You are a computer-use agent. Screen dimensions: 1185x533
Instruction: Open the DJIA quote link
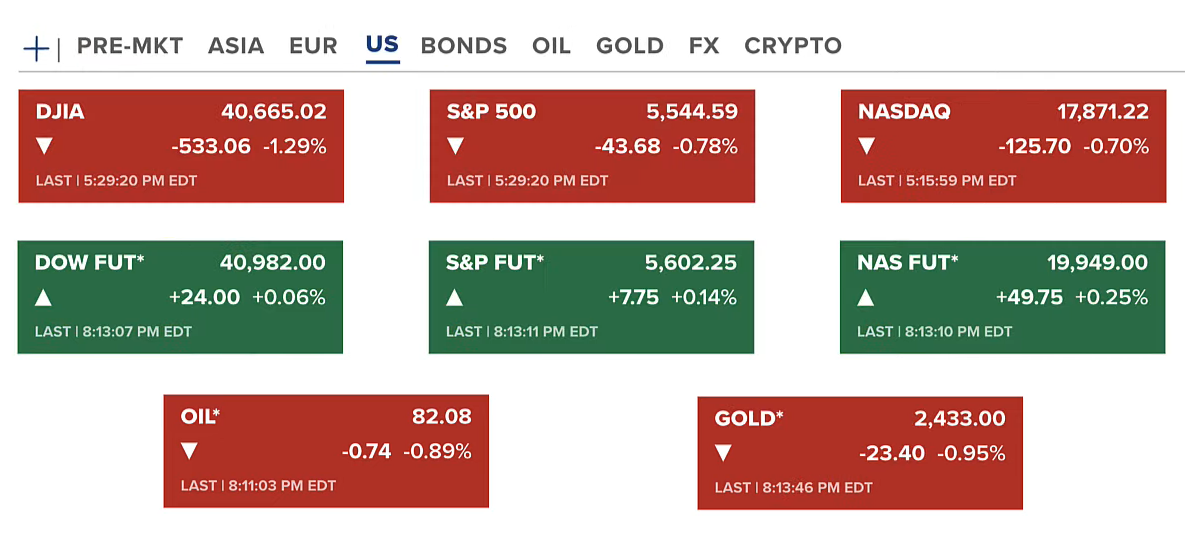pos(60,112)
